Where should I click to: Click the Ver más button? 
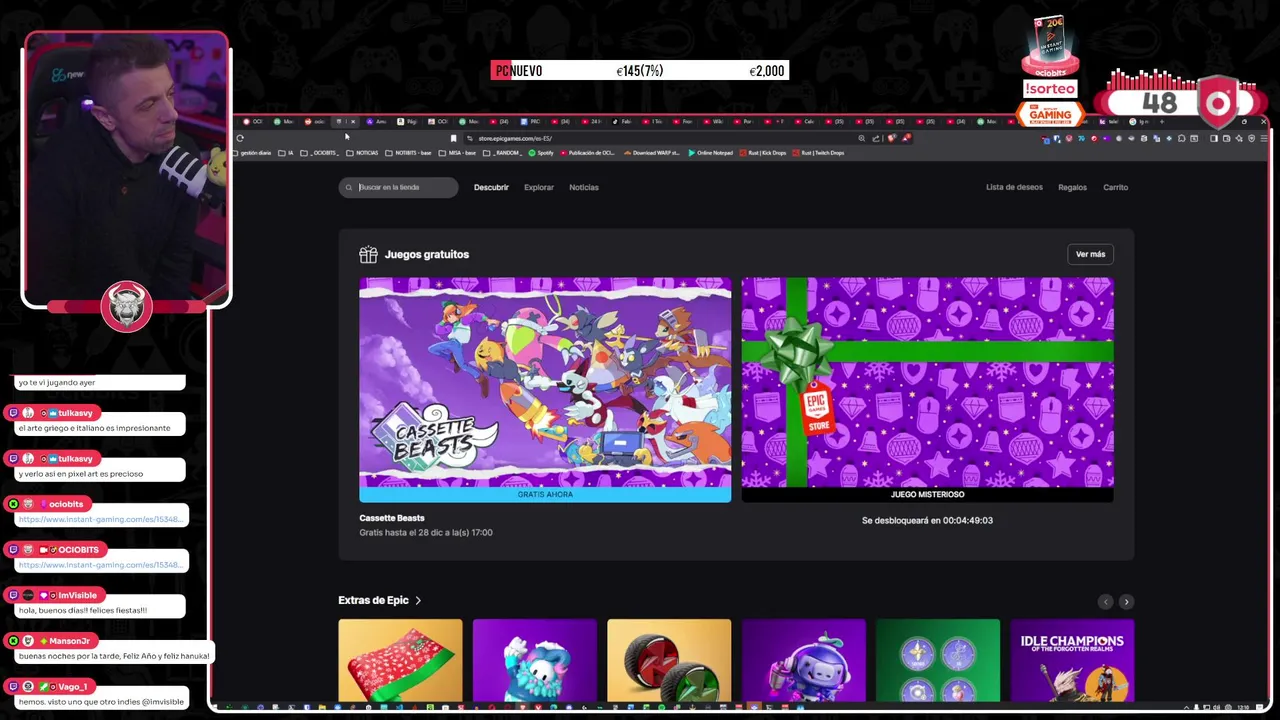click(1090, 254)
